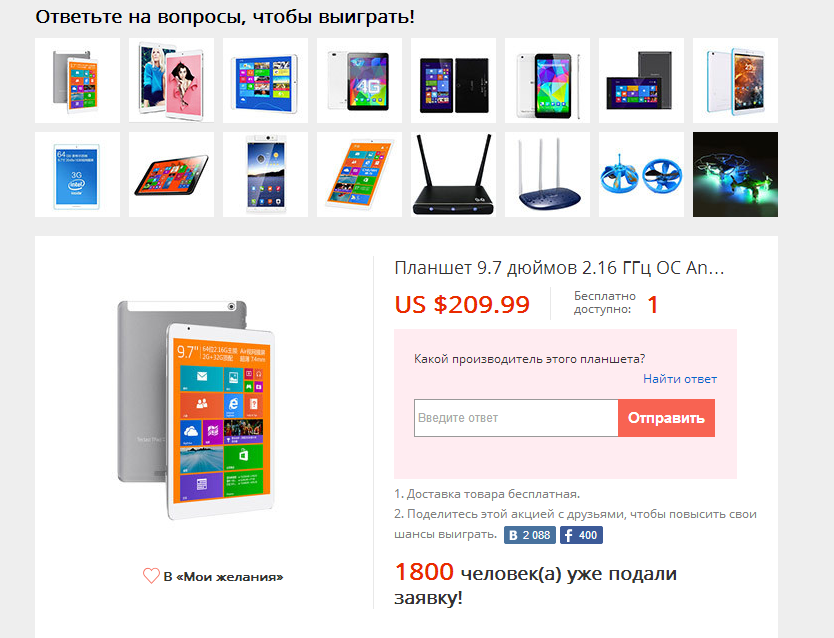Select the light-blue edged tablet thumbnail
The width and height of the screenshot is (834, 638).
[735, 80]
